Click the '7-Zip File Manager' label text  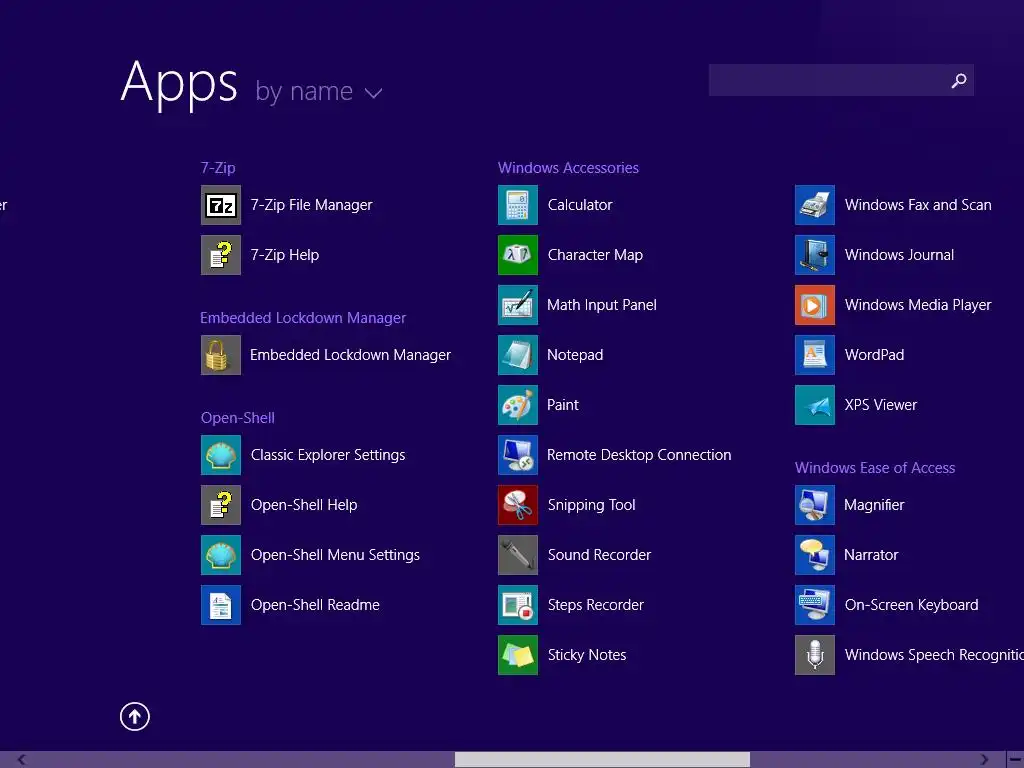tap(312, 205)
